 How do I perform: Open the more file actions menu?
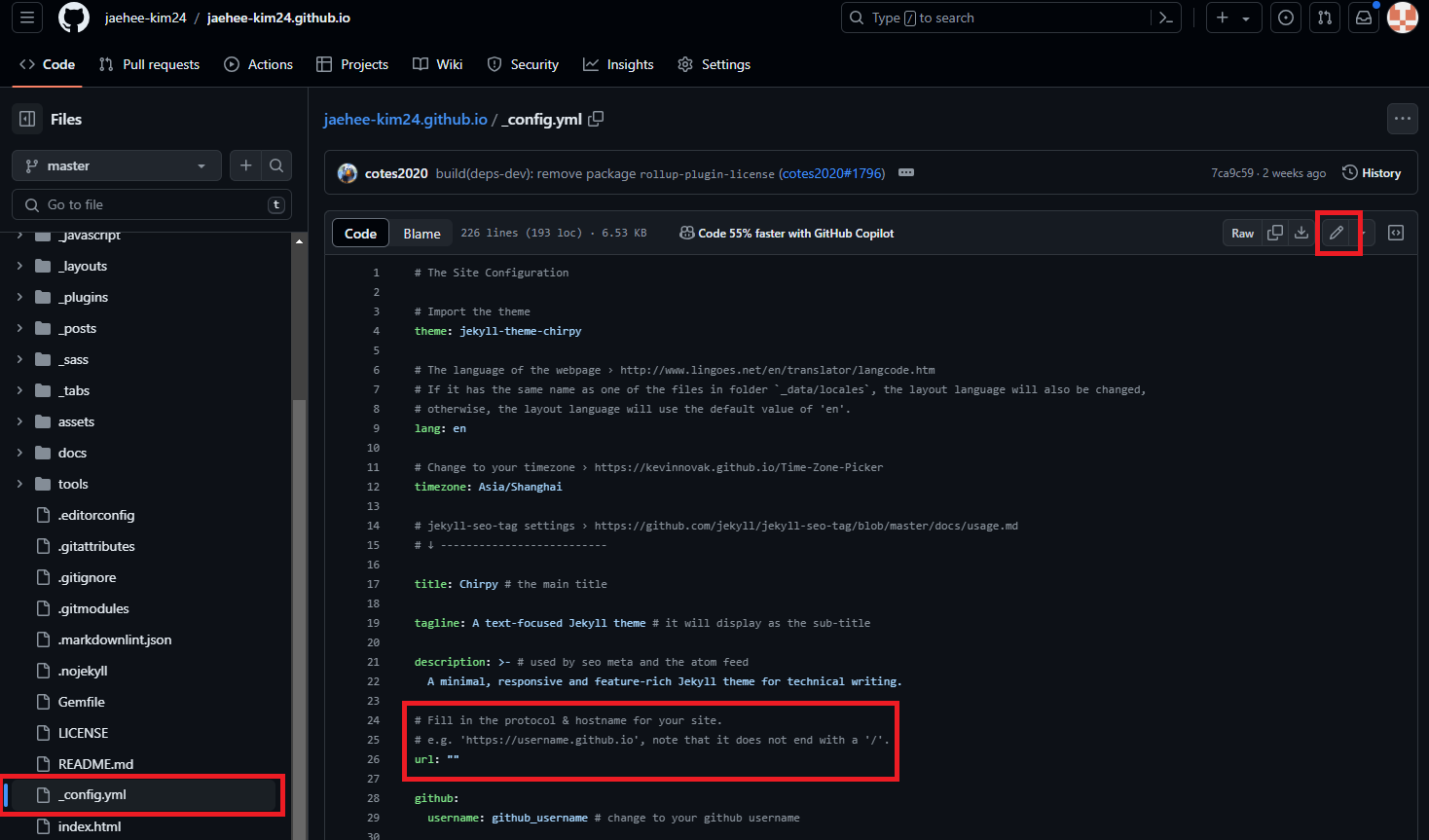1402,119
